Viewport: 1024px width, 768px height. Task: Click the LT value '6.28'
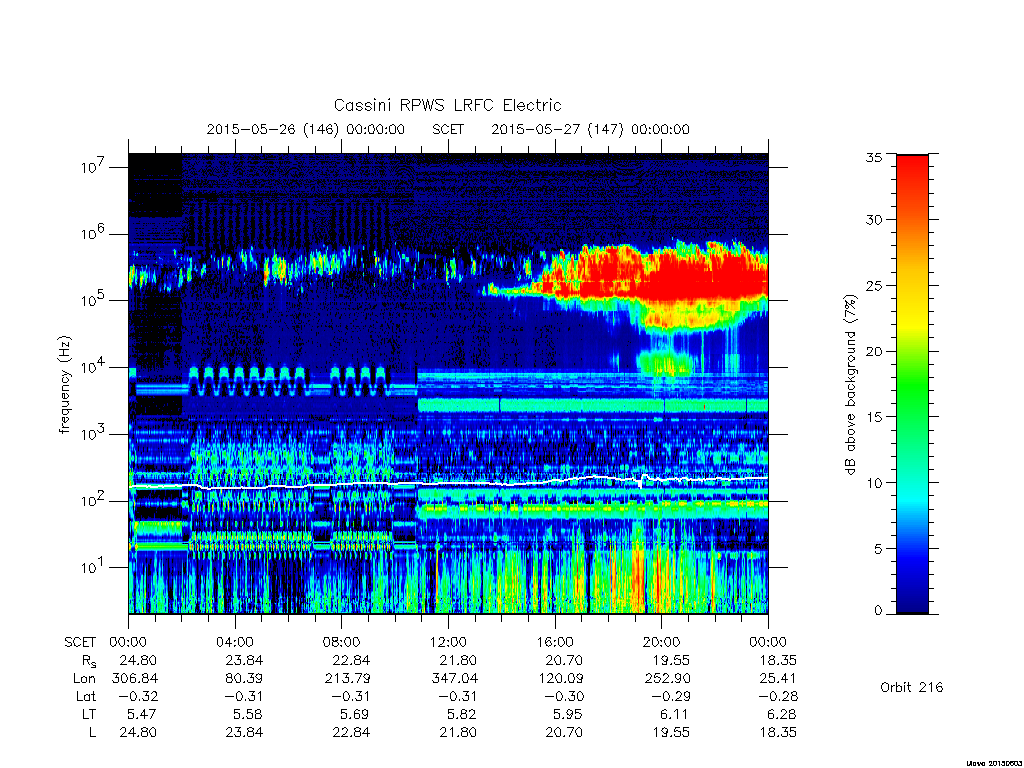pyautogui.click(x=780, y=714)
